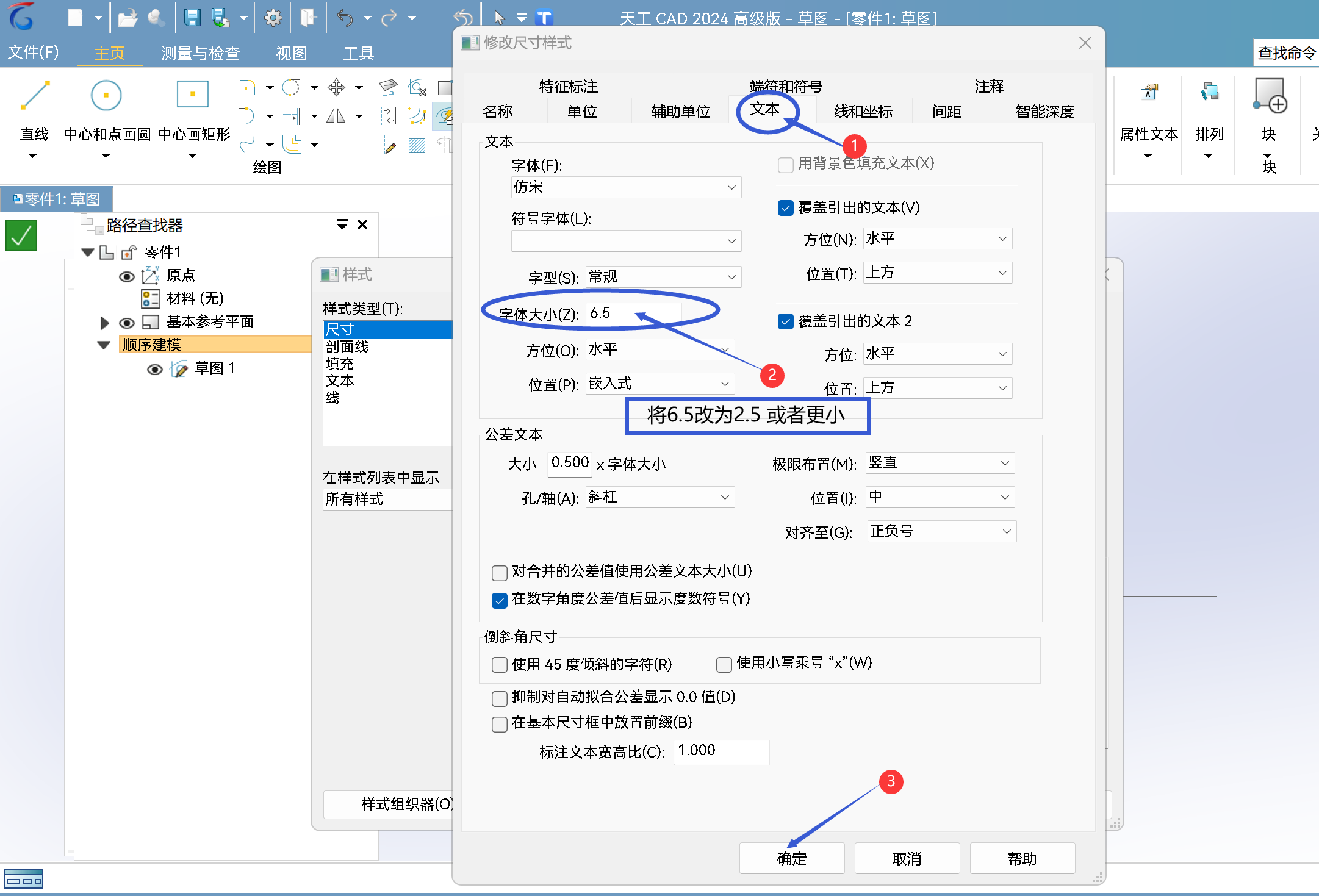Open the 对齐至(G) dropdown showing 正负号
This screenshot has height=896, width=1319.
click(941, 531)
